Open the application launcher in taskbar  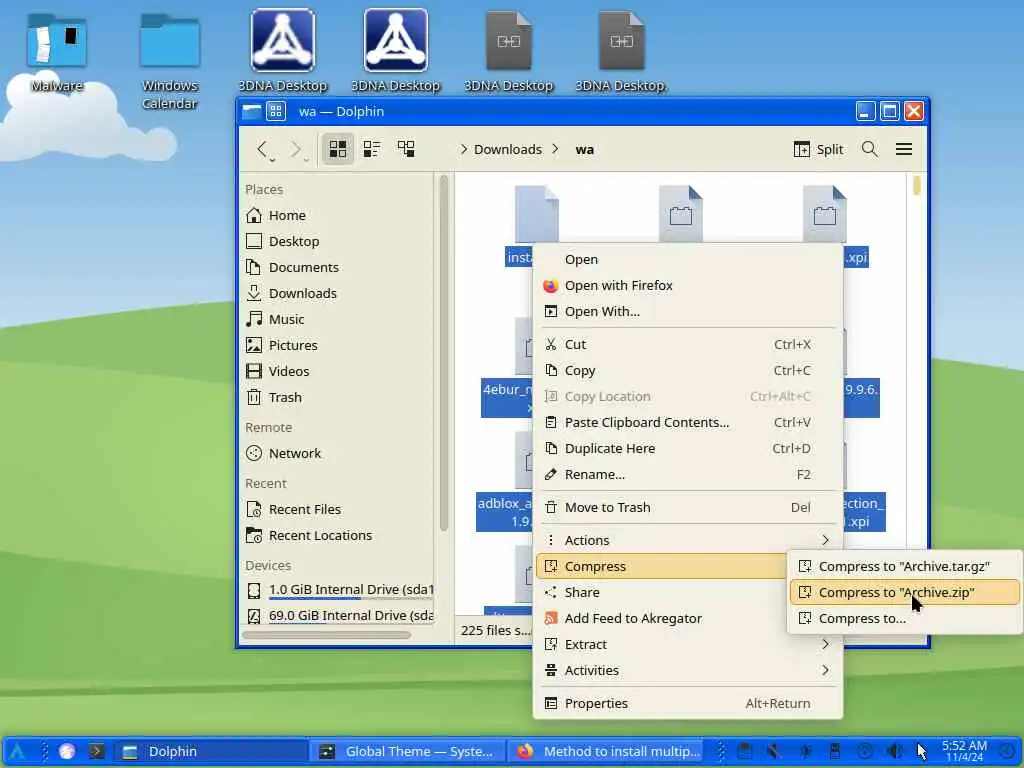click(17, 752)
